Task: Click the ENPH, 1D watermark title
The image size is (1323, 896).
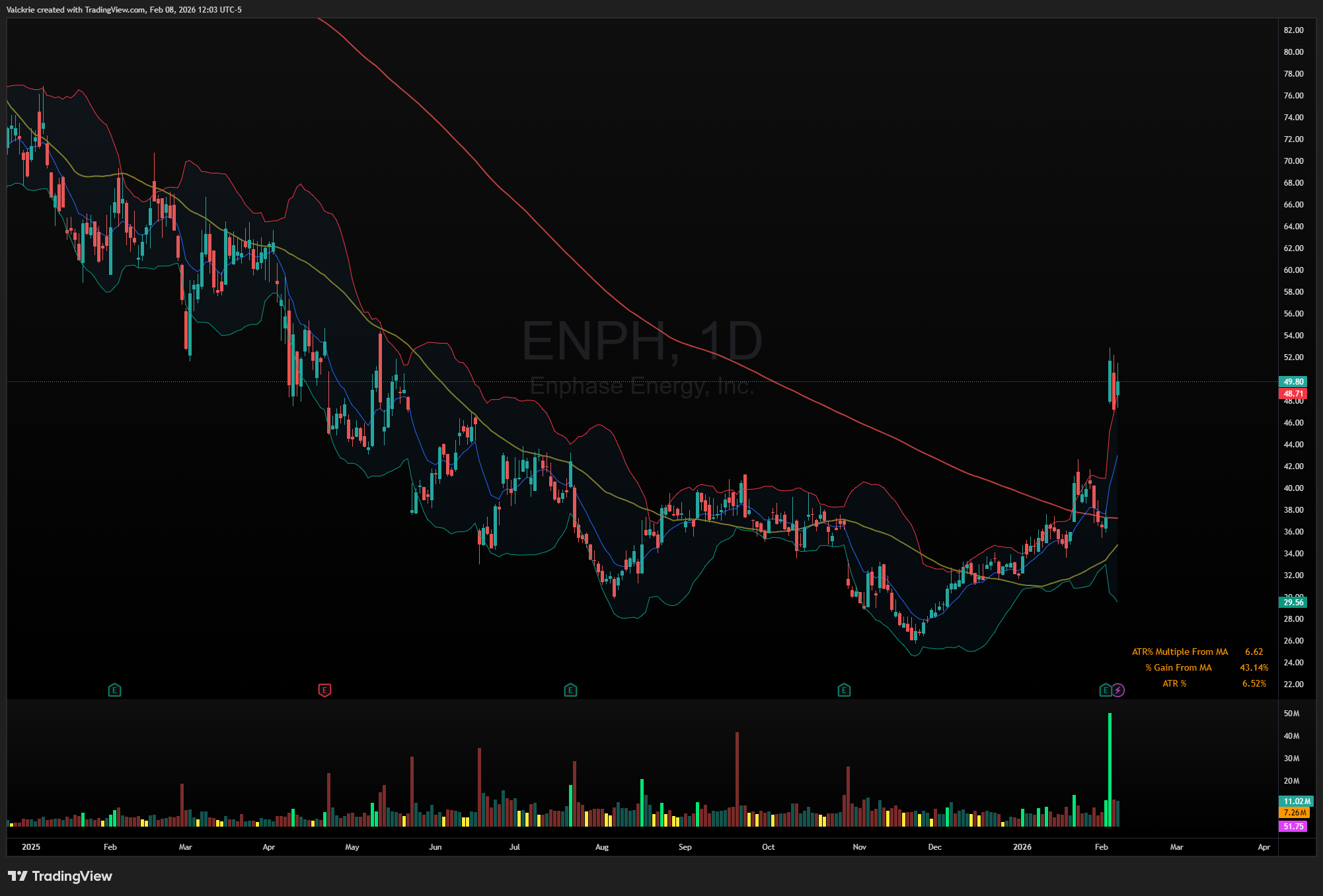Action: coord(642,341)
